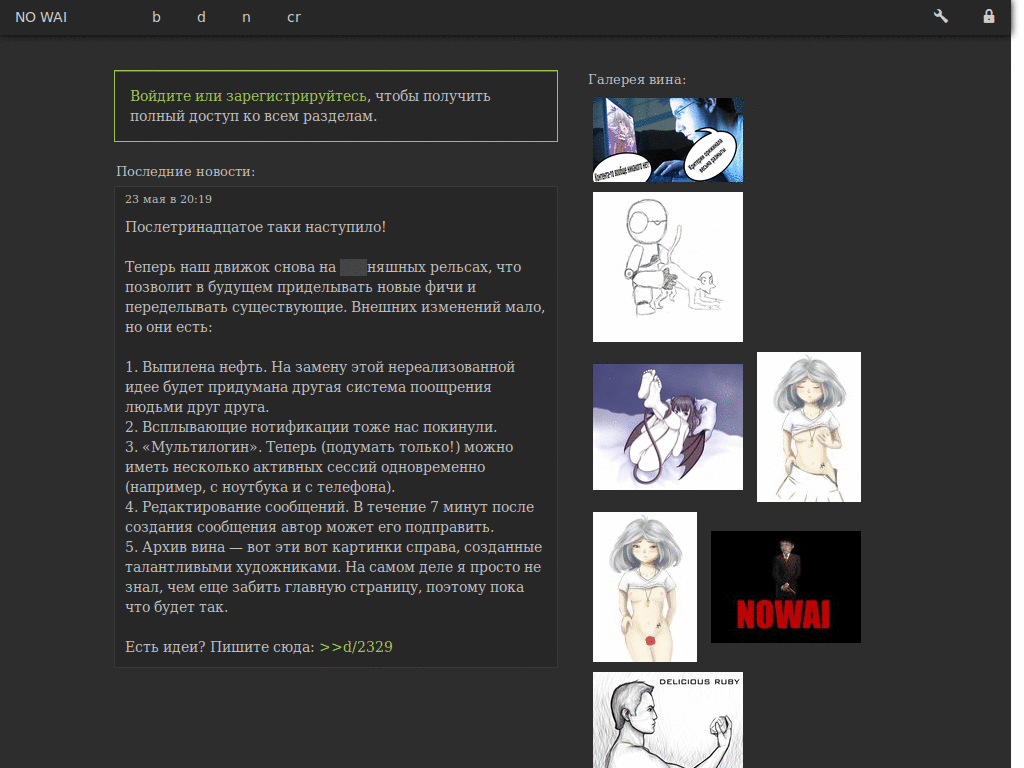Click the padlock login icon

pos(989,16)
